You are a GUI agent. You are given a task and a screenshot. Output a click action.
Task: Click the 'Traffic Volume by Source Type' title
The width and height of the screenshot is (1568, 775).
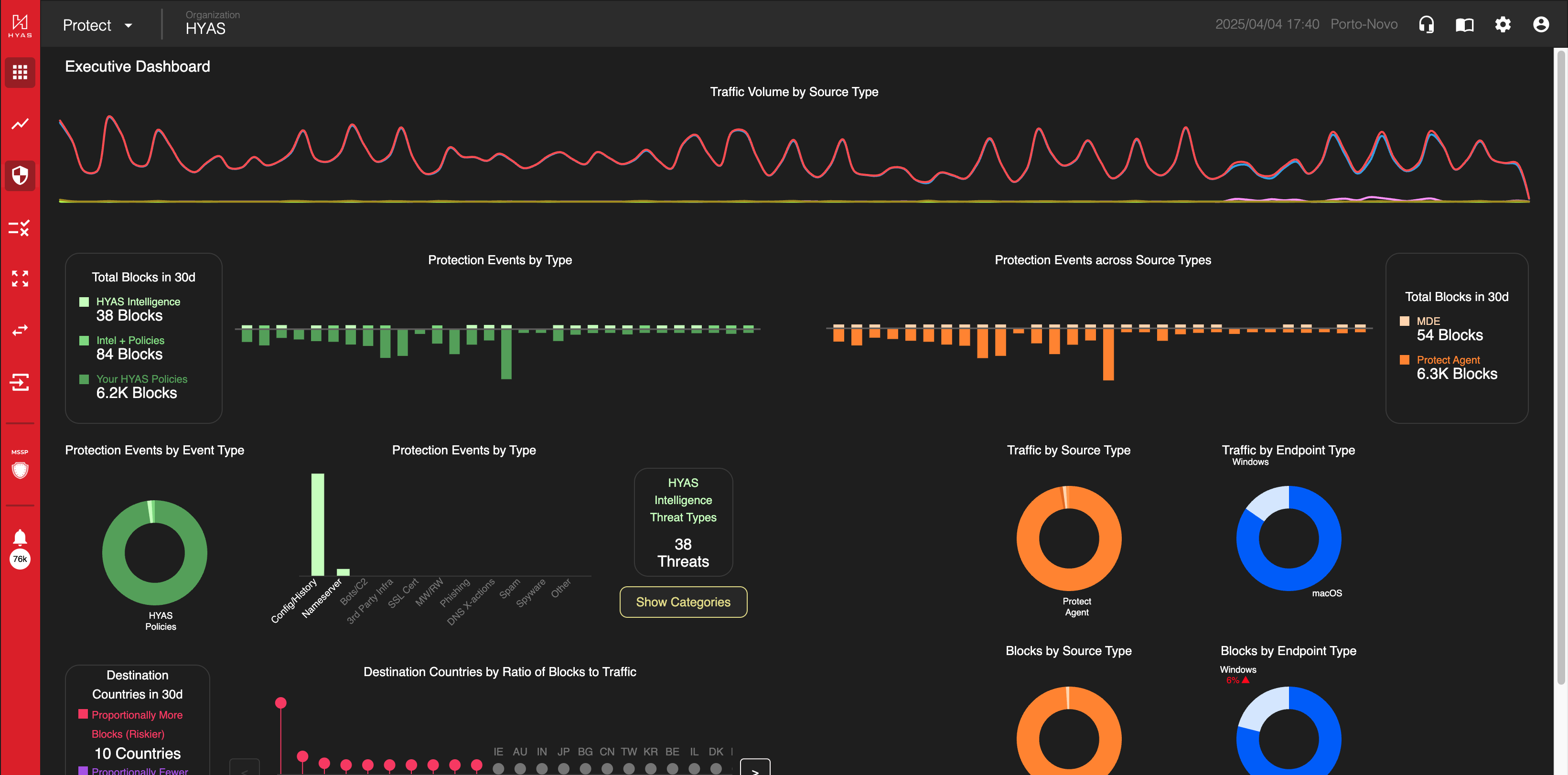(x=794, y=92)
